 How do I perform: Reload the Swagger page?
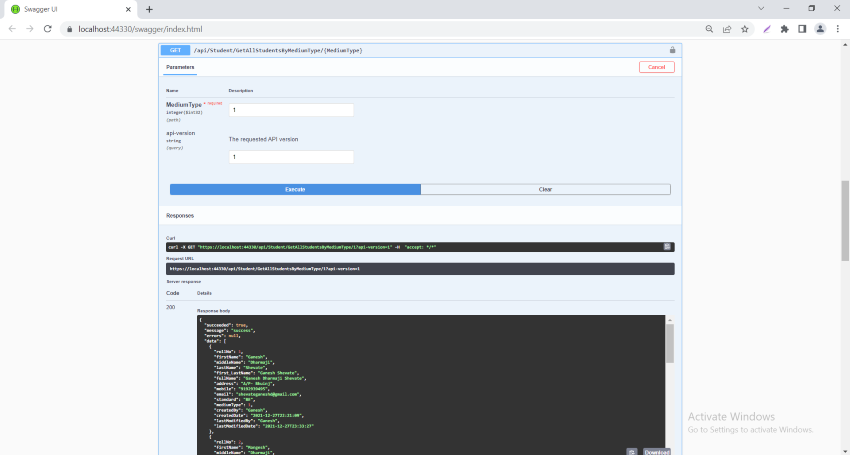tap(49, 29)
